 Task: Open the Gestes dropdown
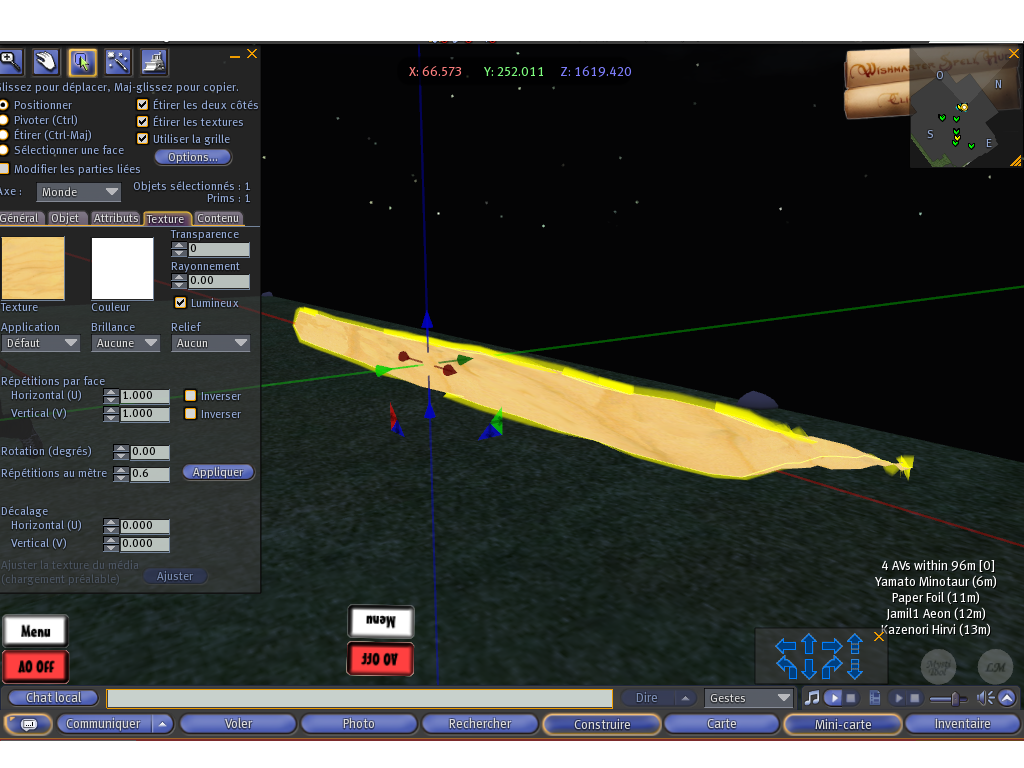click(749, 698)
